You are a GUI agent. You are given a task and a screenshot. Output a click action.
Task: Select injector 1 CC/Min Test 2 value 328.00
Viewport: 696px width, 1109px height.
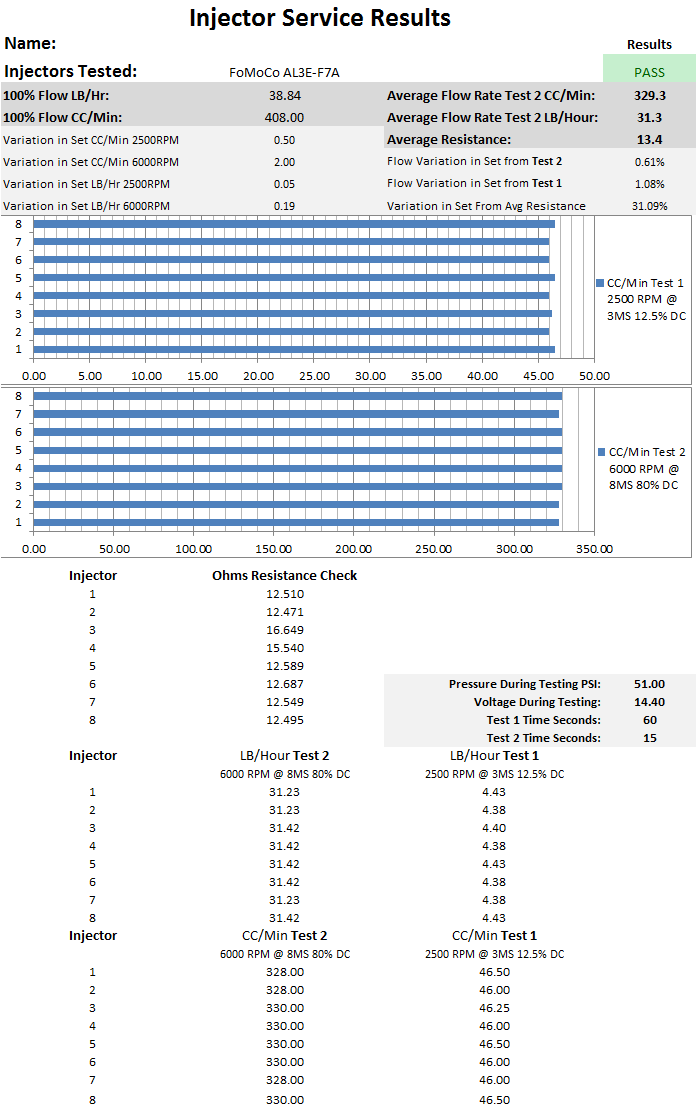(285, 972)
